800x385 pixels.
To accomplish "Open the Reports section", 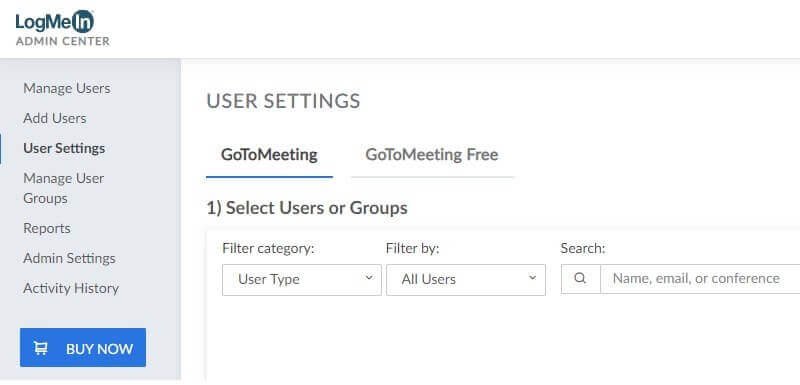I will coord(47,228).
